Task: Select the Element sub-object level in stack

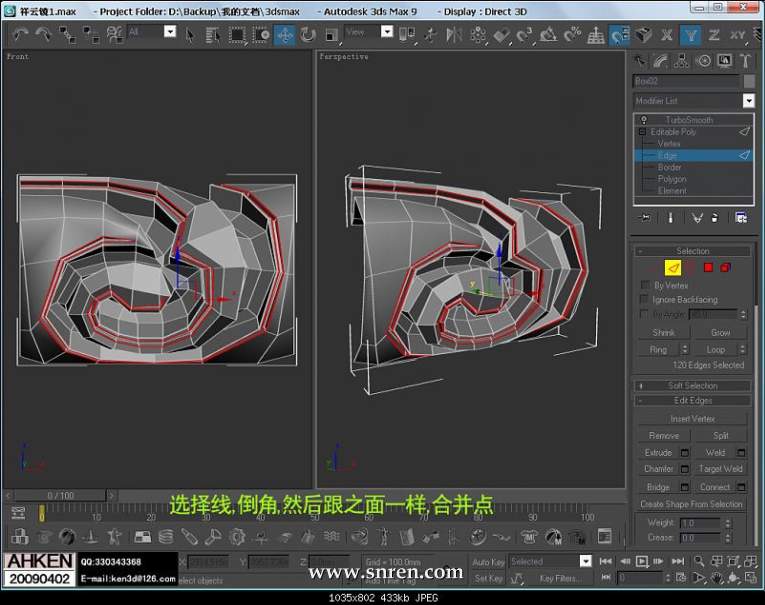Action: click(672, 191)
